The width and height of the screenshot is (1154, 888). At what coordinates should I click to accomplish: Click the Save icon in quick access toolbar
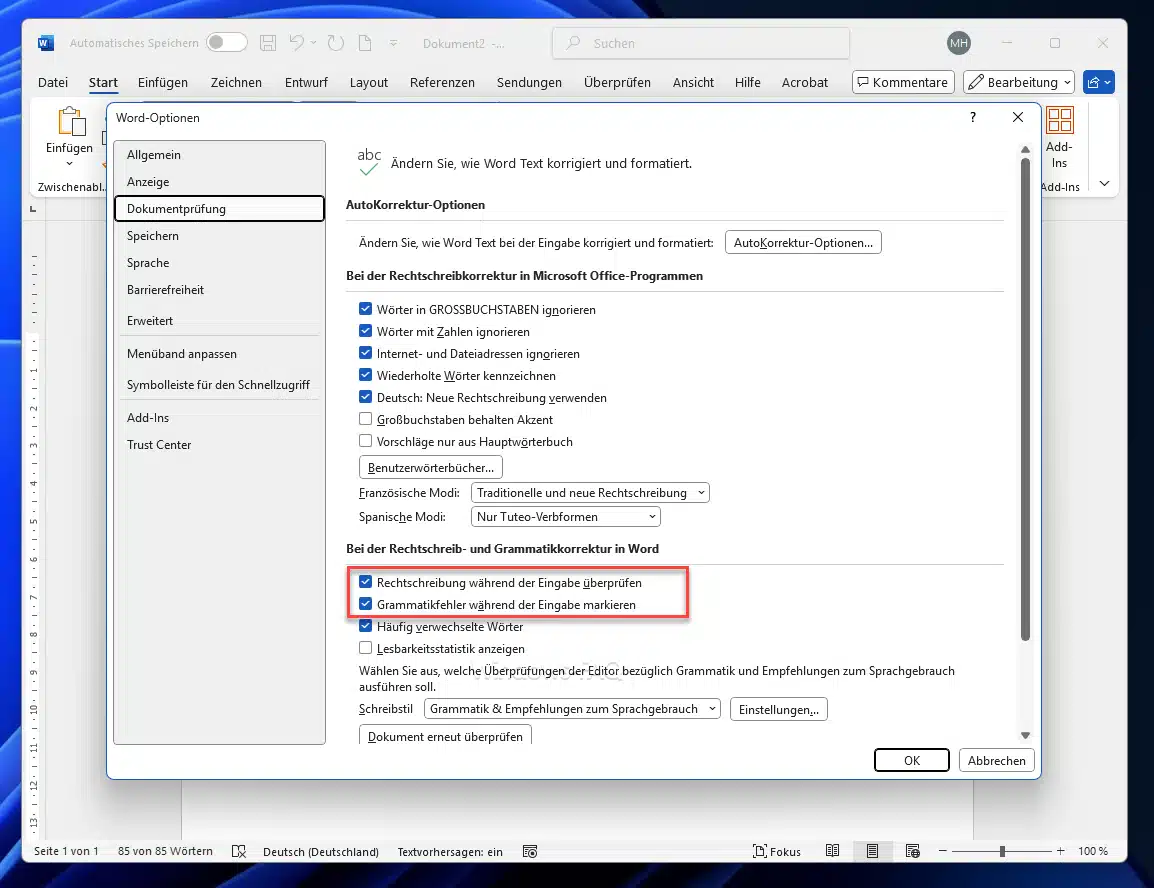coord(268,43)
